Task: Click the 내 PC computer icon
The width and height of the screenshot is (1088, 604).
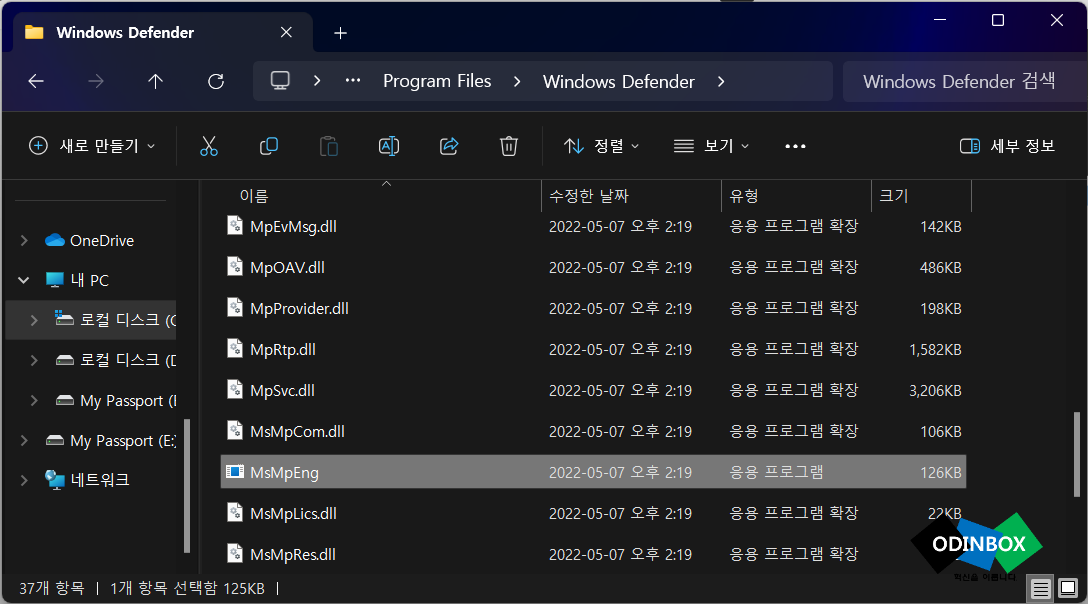Action: [55, 280]
